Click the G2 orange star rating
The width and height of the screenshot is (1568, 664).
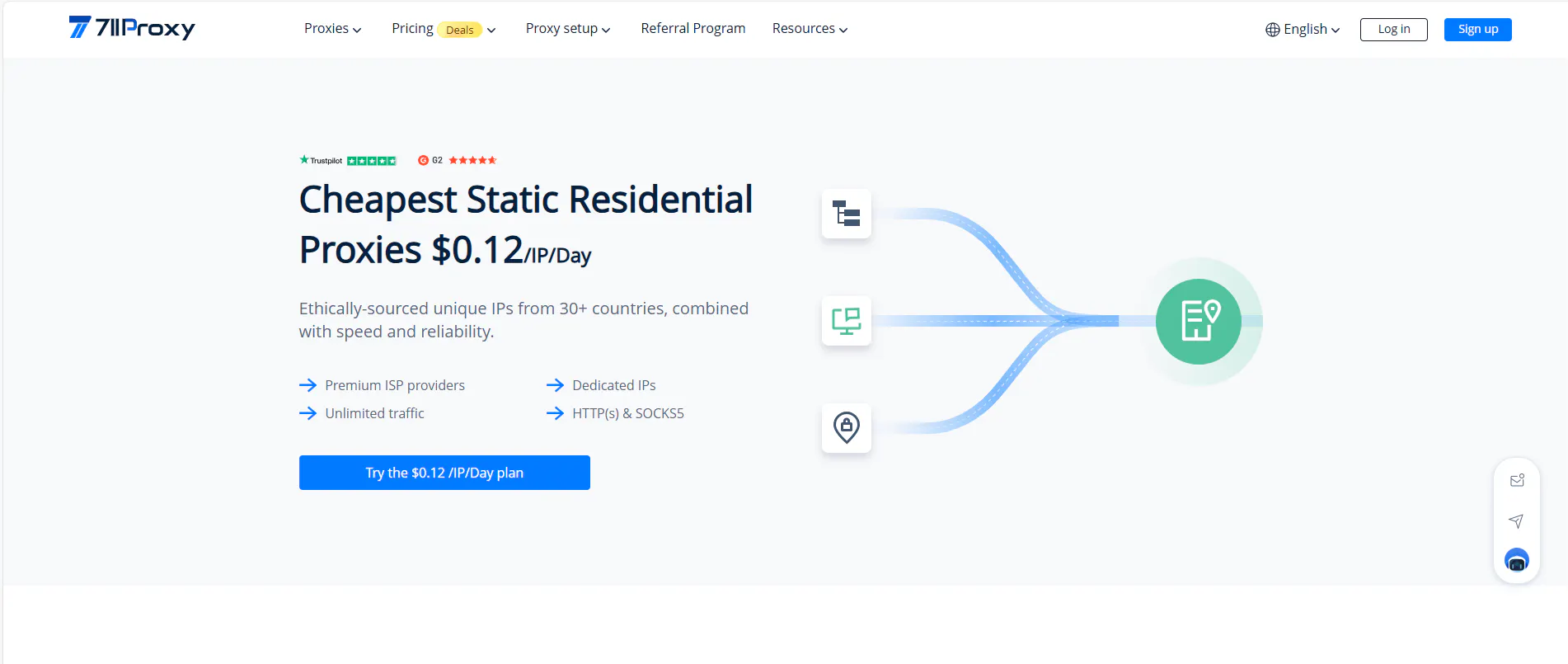tap(472, 160)
